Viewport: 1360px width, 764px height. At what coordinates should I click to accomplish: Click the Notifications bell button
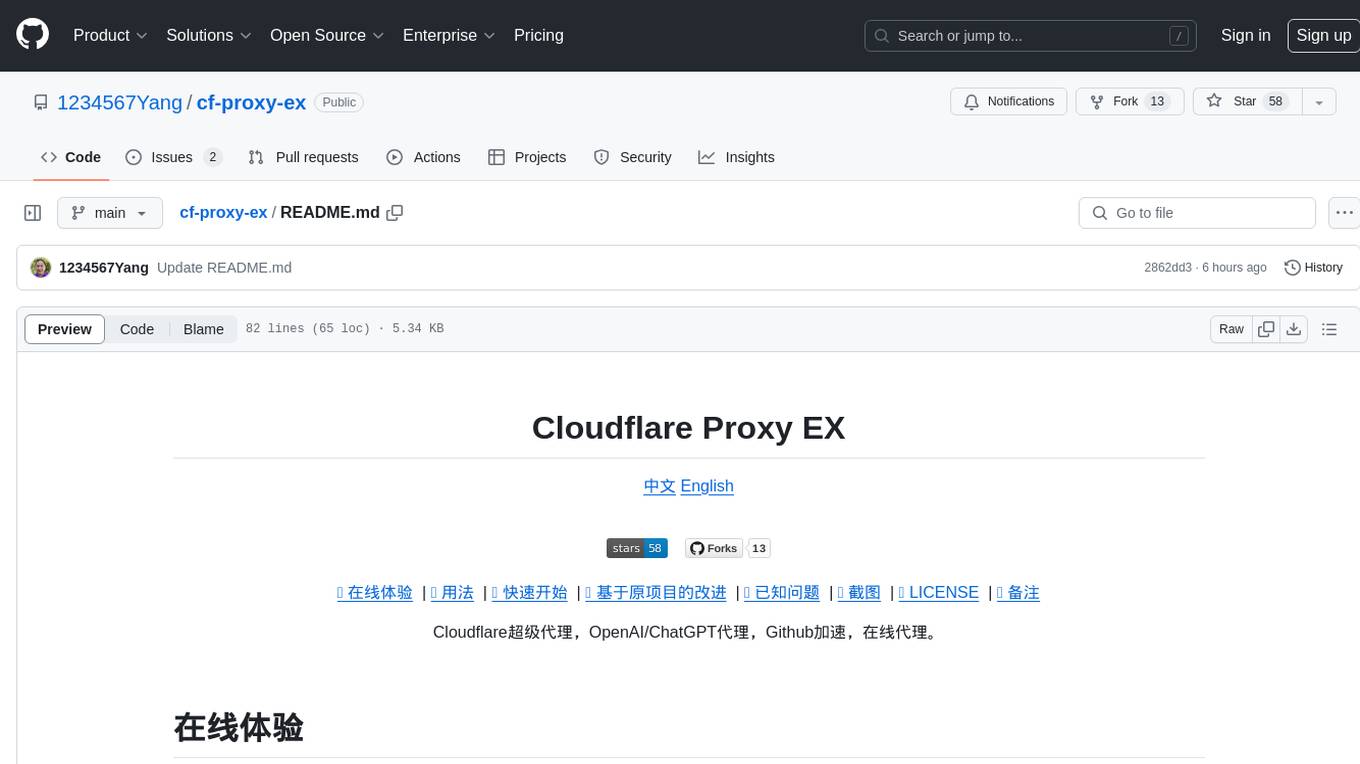(x=1009, y=102)
